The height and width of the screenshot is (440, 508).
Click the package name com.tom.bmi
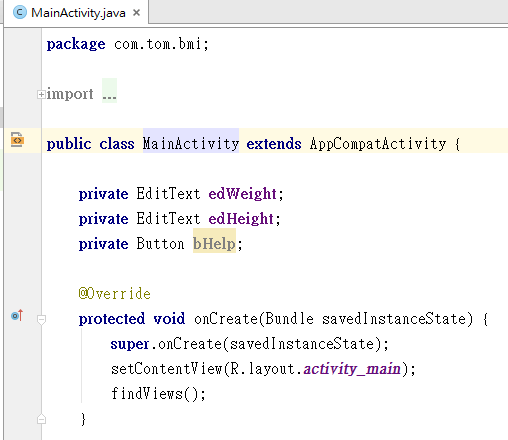click(x=158, y=44)
